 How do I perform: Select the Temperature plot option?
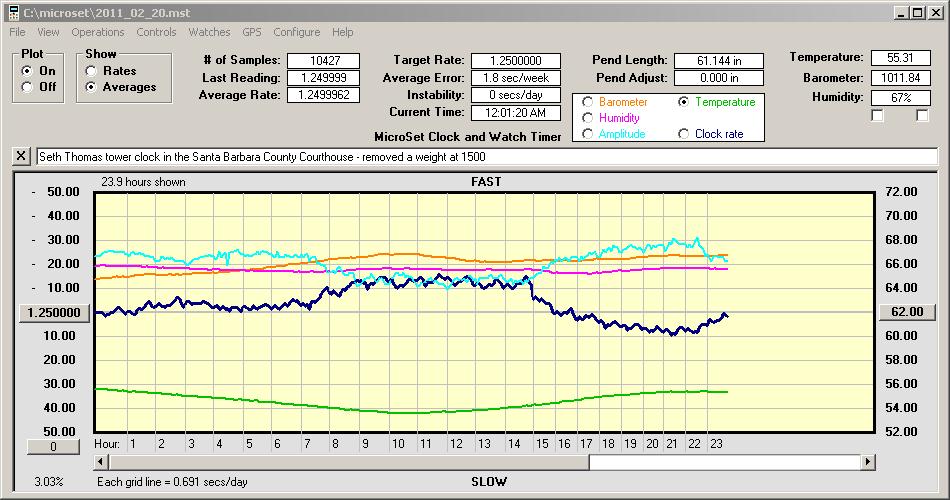click(x=683, y=102)
